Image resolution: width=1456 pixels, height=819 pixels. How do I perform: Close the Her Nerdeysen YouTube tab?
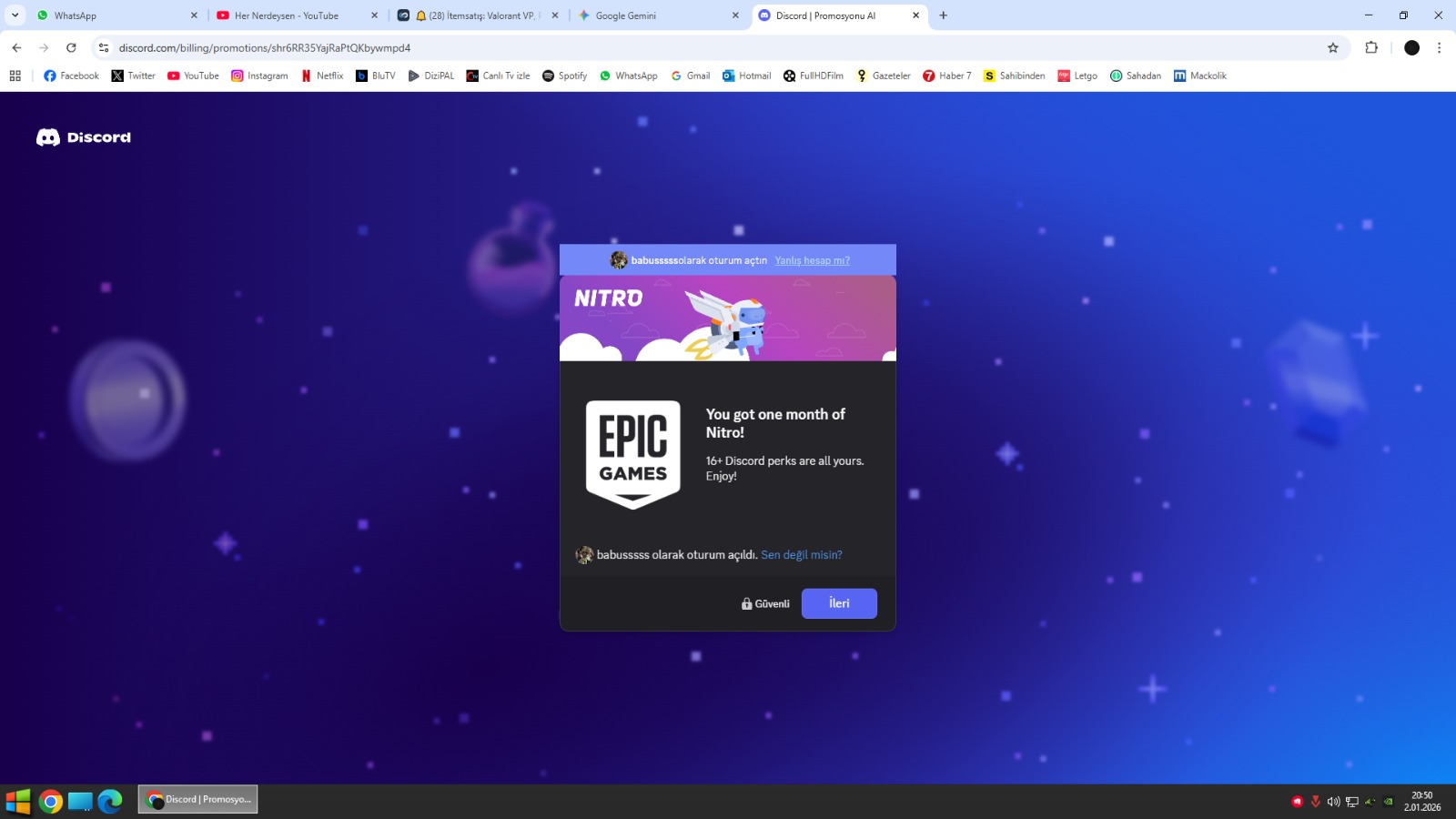coord(374,15)
